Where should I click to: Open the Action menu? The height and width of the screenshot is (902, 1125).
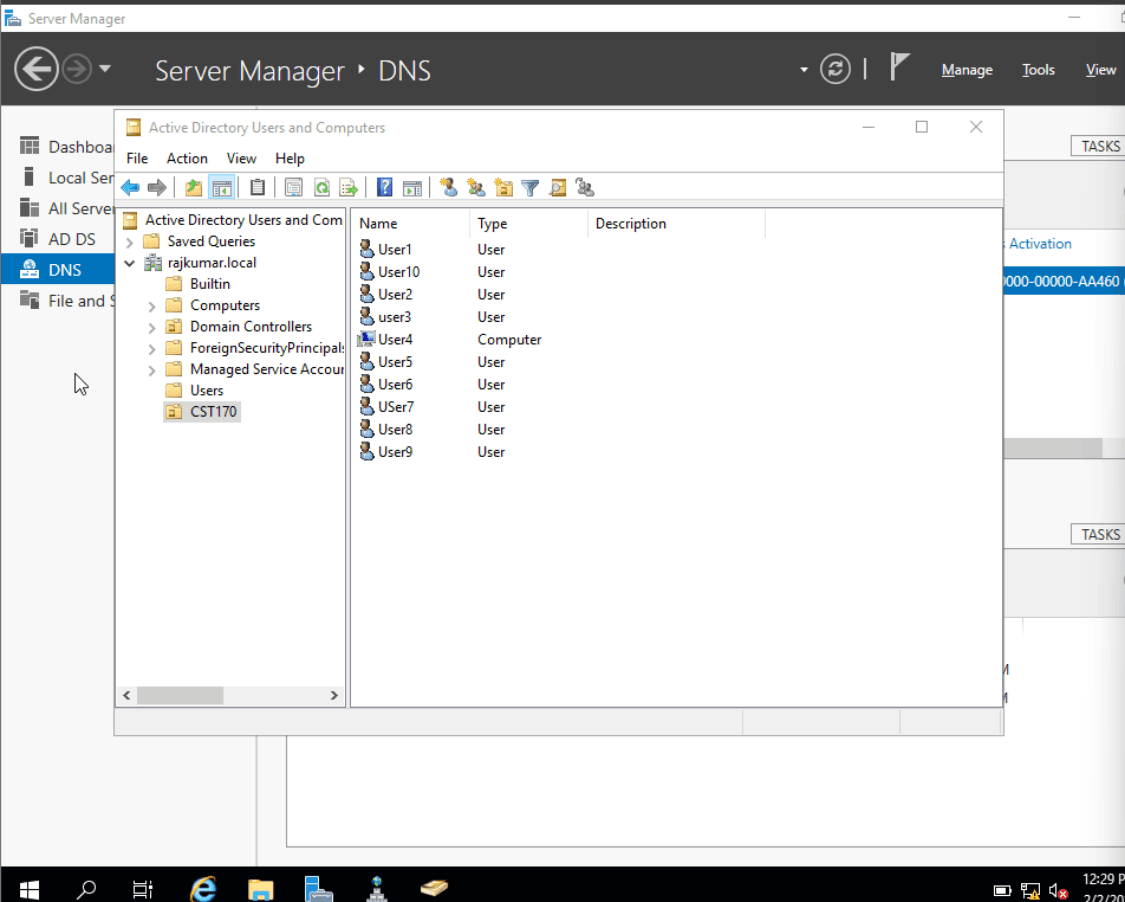(x=187, y=159)
